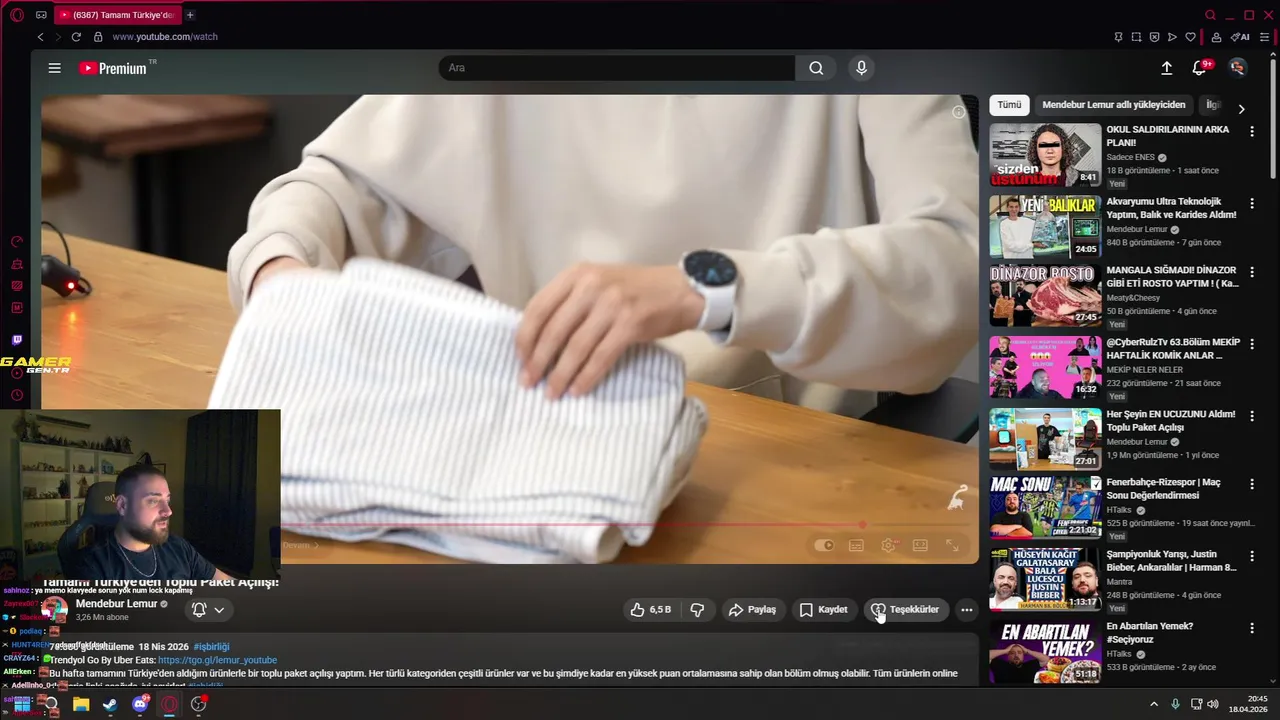
Task: Open Windows File Explorer from taskbar
Action: 81,704
